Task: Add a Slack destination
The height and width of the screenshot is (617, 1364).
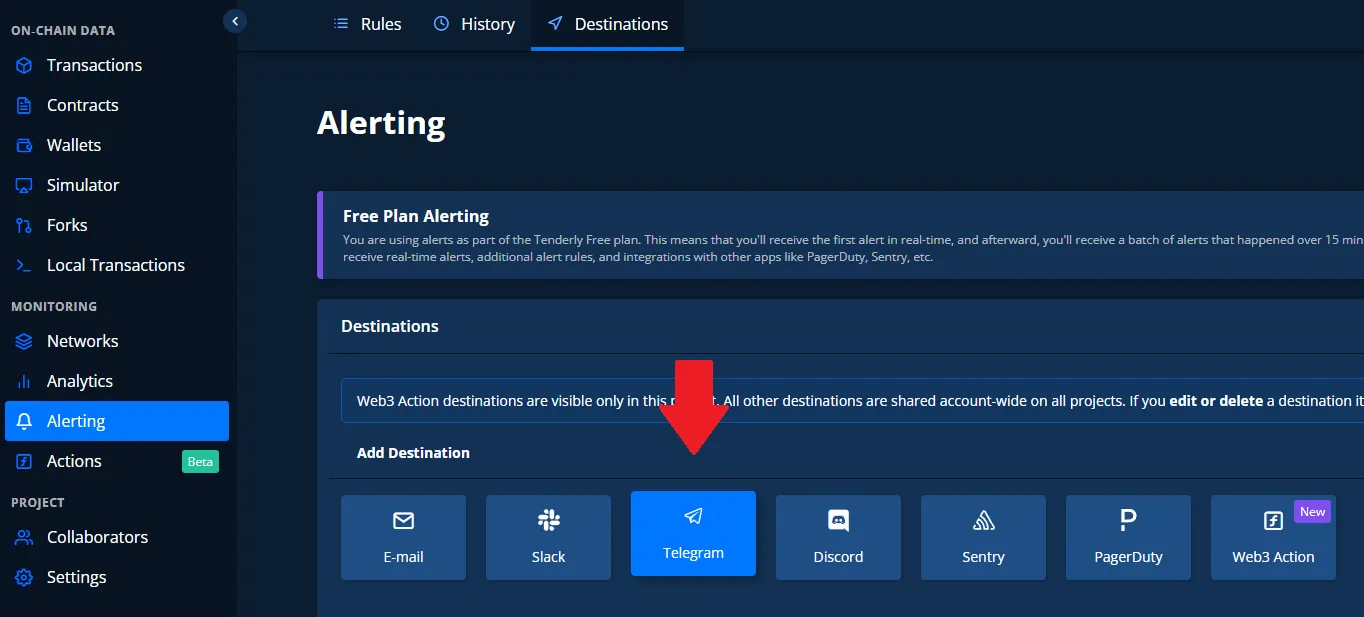Action: 548,538
